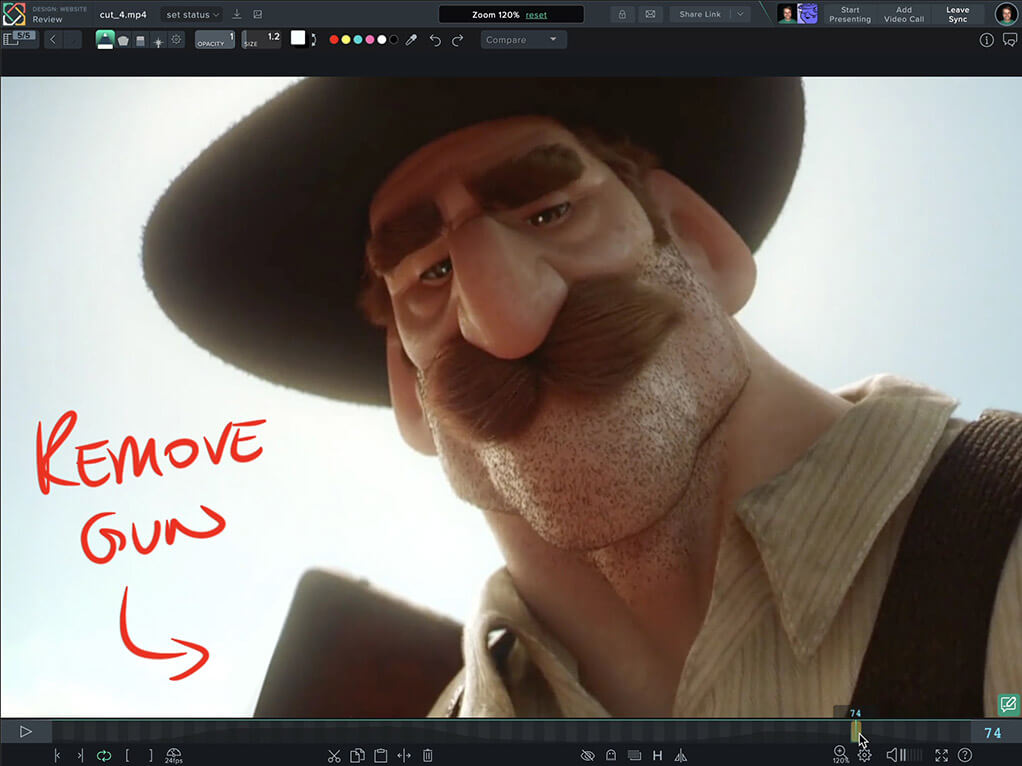This screenshot has height=766, width=1022.
Task: Select the eraser tool
Action: pos(140,40)
